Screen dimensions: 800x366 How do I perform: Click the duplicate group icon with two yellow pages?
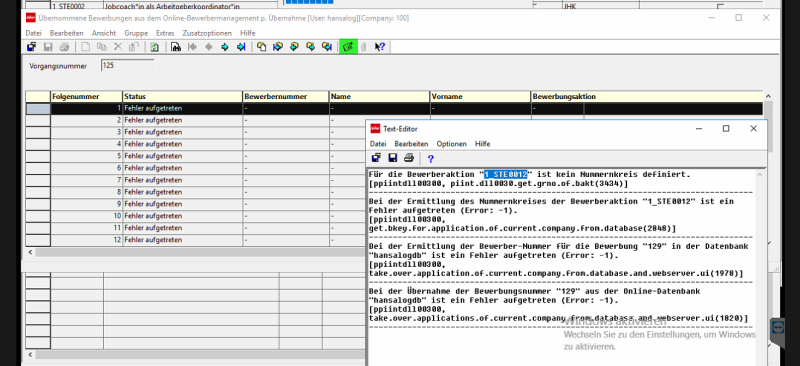[262, 47]
